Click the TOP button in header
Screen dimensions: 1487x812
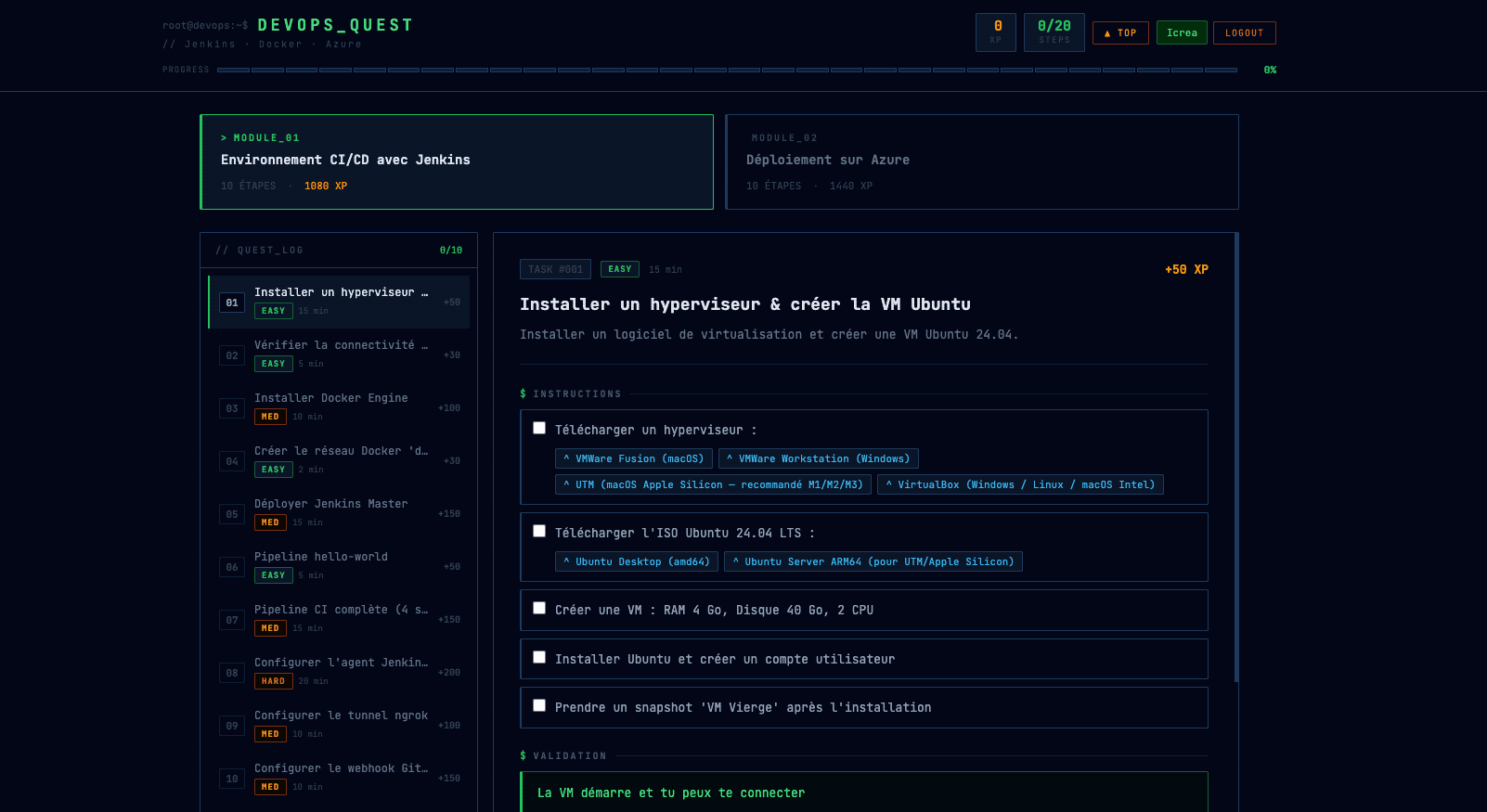(1120, 32)
